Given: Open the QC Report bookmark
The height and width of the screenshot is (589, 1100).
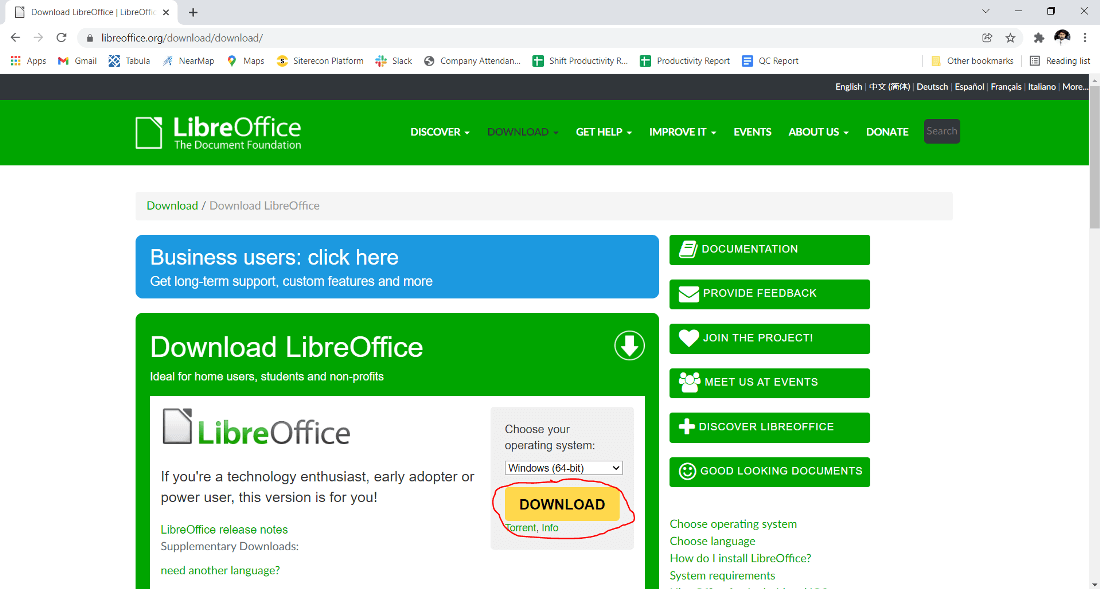Looking at the screenshot, I should click(770, 61).
